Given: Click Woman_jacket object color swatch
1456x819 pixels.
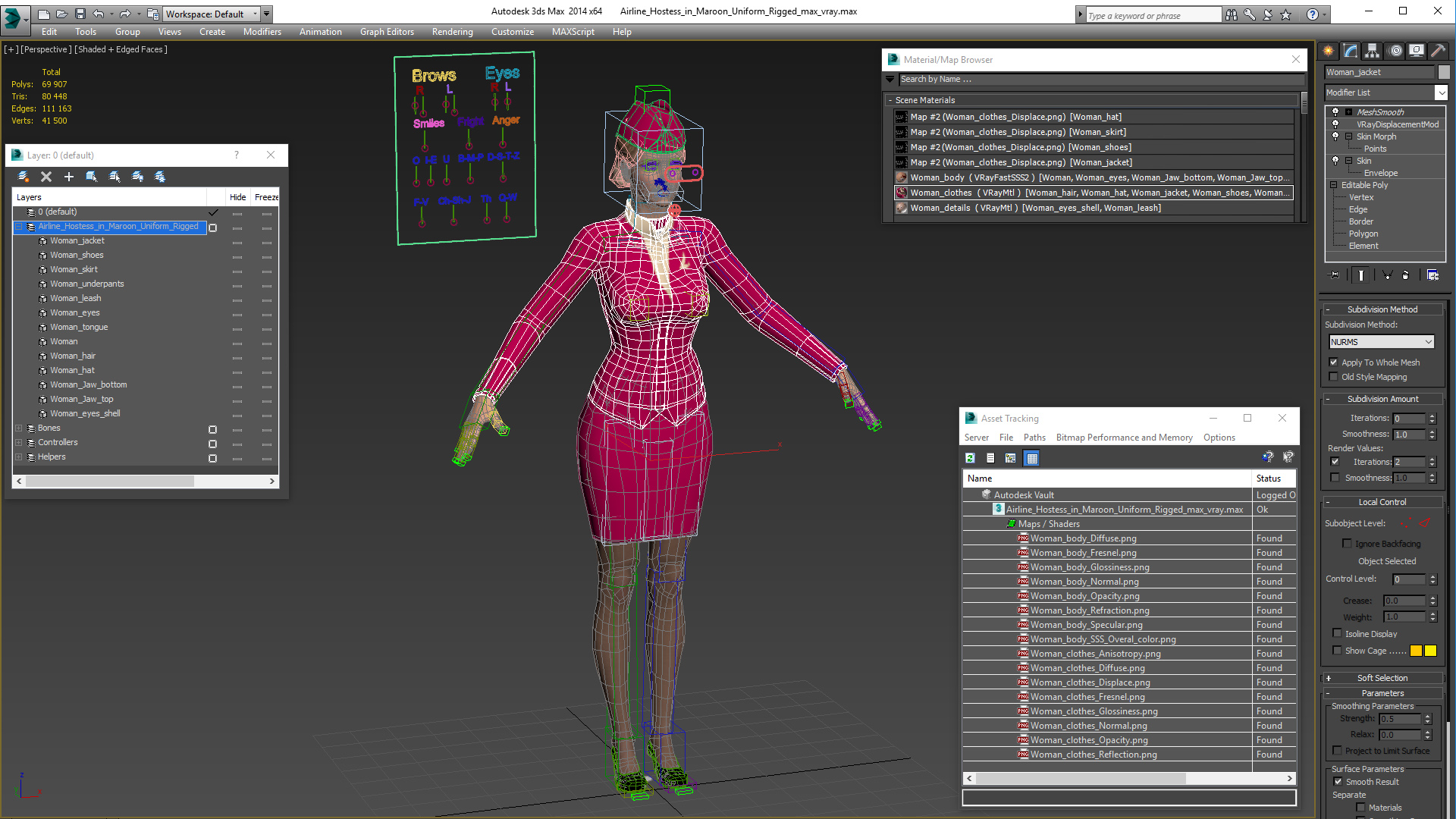Looking at the screenshot, I should coord(1444,72).
